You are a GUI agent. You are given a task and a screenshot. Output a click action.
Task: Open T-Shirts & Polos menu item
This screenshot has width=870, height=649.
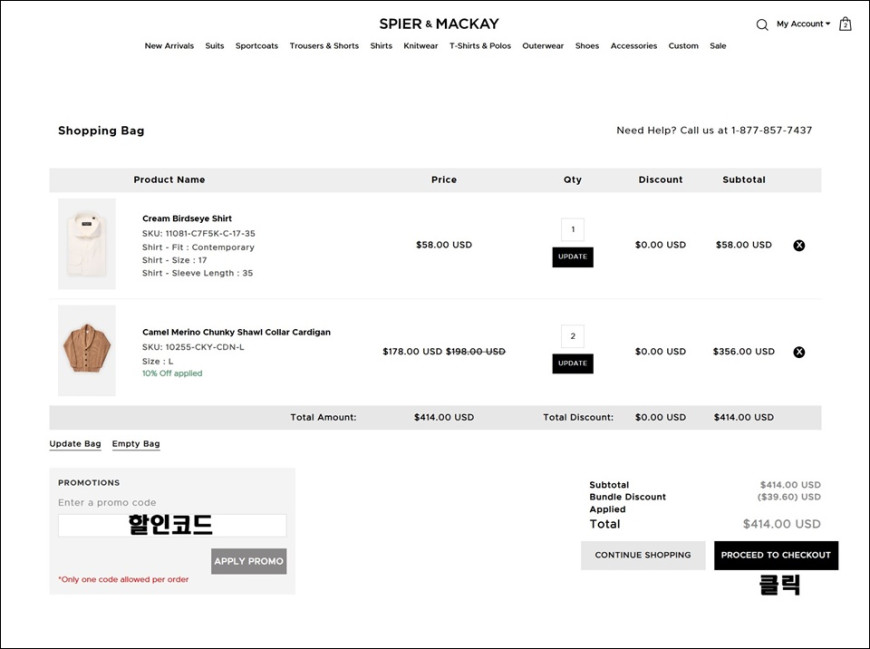pos(480,46)
